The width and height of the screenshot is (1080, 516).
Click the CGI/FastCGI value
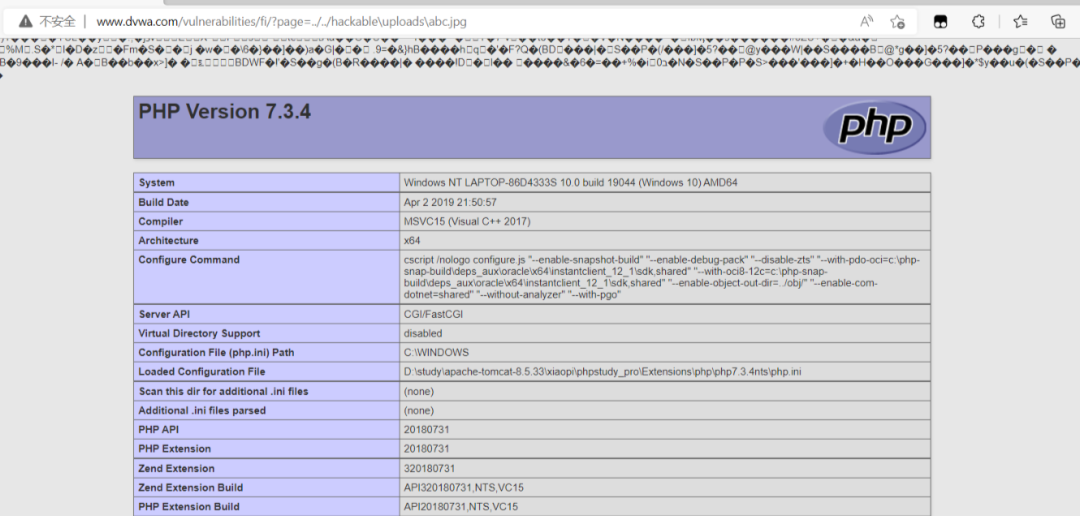[x=435, y=313]
